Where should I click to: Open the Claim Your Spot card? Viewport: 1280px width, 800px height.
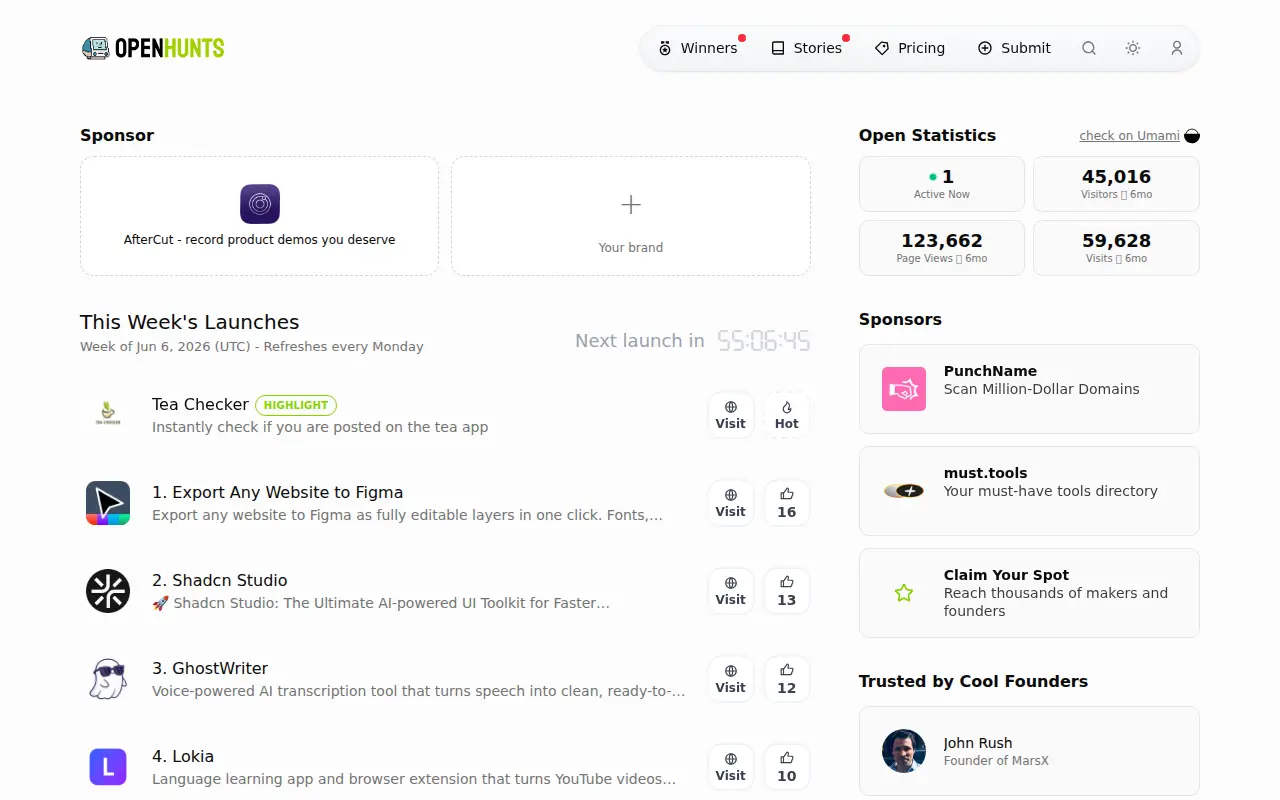pos(1029,593)
